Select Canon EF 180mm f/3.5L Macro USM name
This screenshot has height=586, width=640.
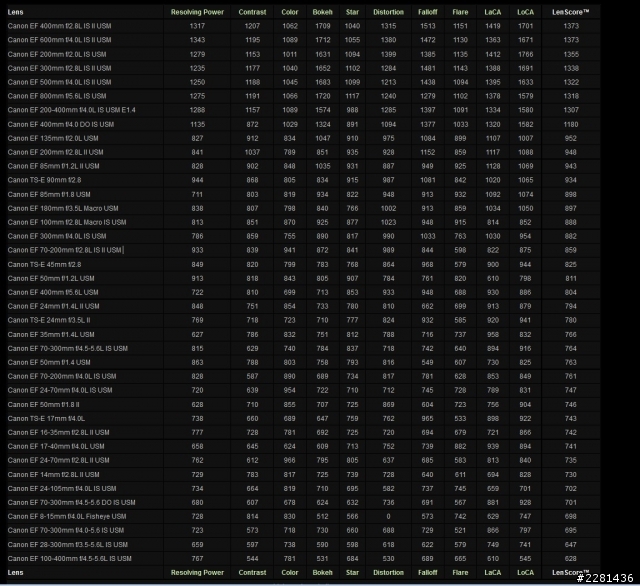[63, 209]
